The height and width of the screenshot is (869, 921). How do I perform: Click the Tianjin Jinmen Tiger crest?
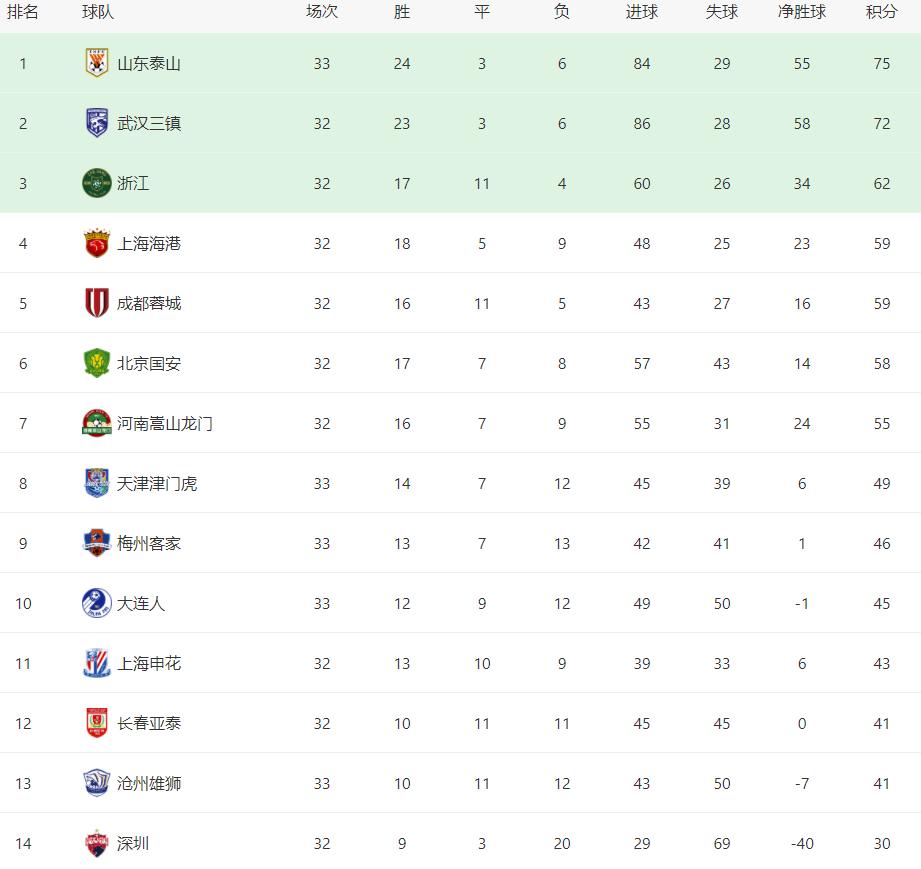(x=96, y=483)
